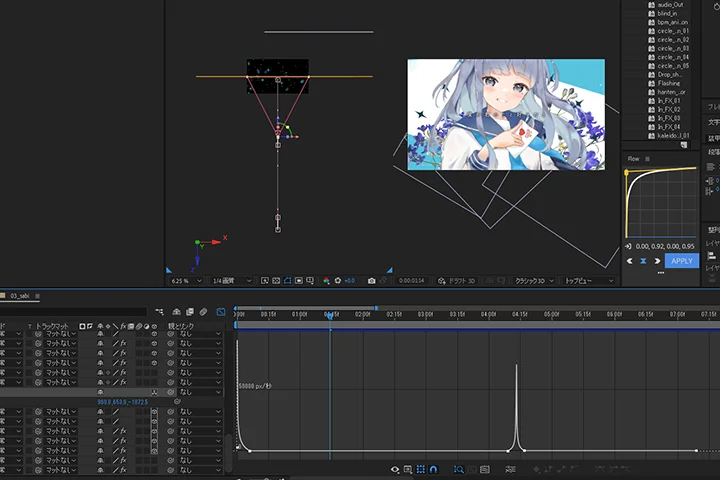Click the work area end handle
This screenshot has height=480, width=720.
click(376, 308)
